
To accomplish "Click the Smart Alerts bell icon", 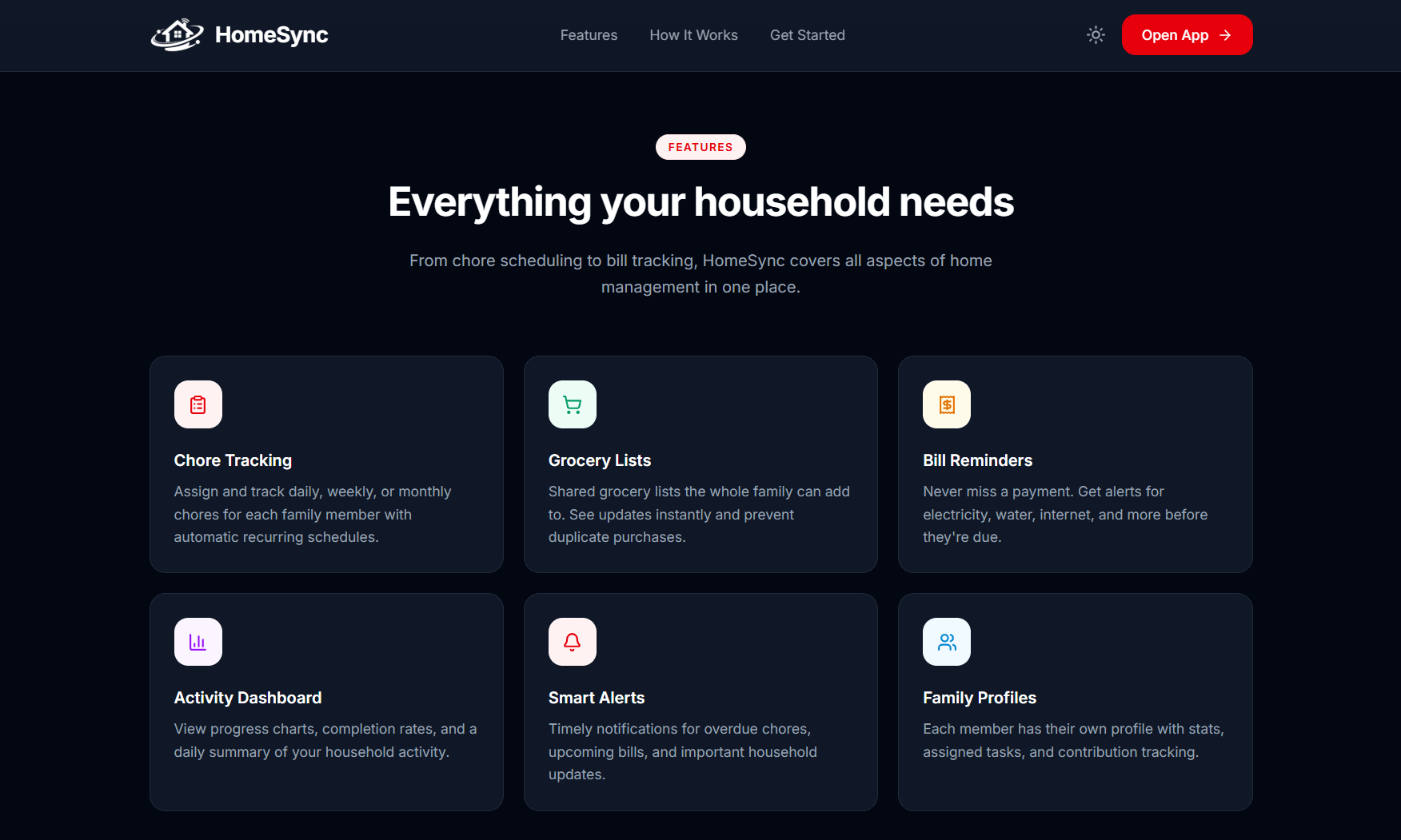I will (x=572, y=641).
